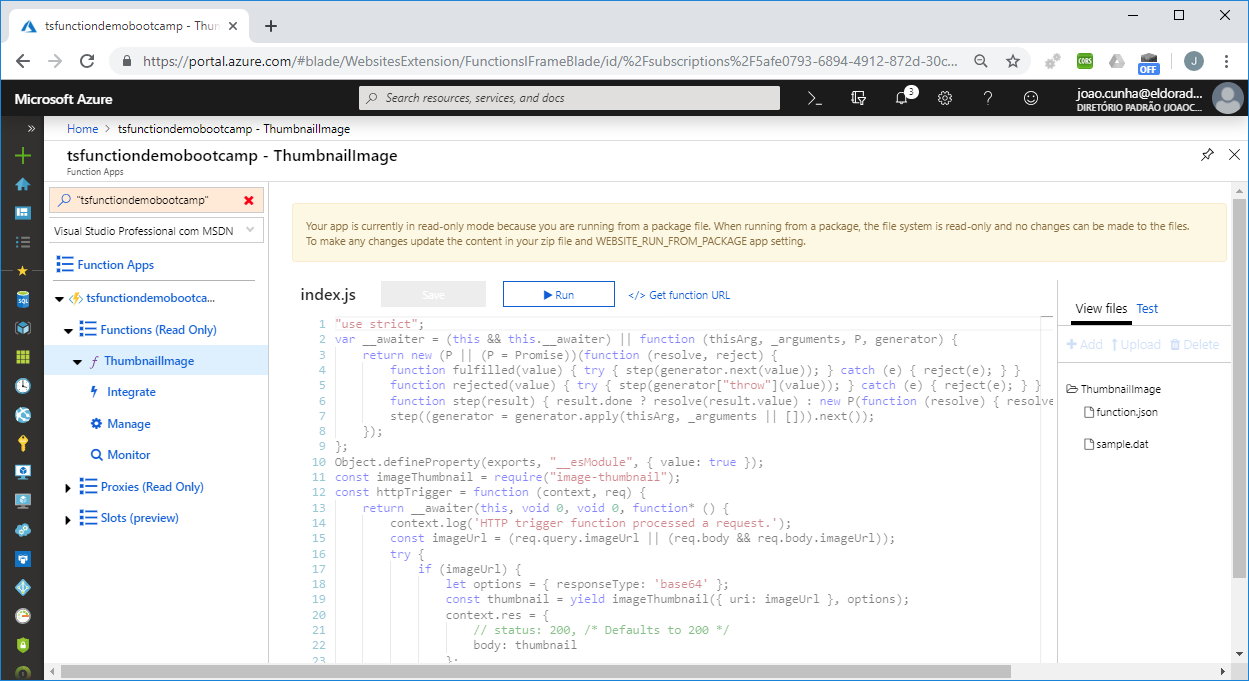Open All services list icon
The height and width of the screenshot is (681, 1249).
[x=22, y=242]
